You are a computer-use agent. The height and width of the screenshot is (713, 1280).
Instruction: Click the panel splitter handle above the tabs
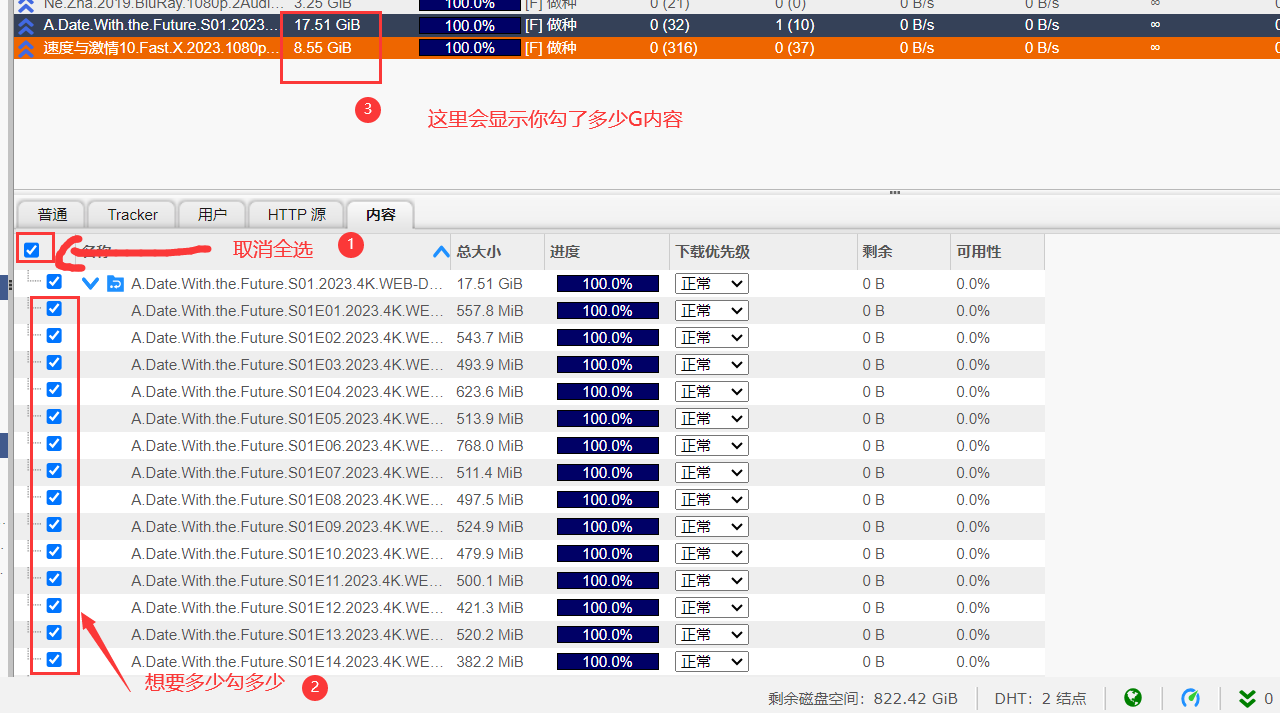click(895, 192)
